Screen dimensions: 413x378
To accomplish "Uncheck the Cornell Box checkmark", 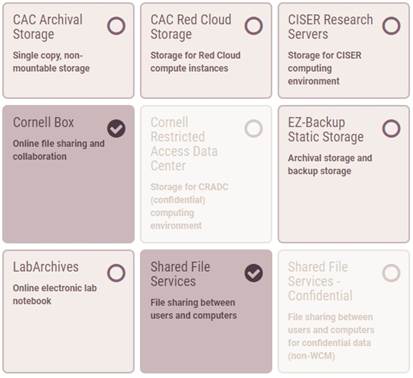I will [116, 129].
